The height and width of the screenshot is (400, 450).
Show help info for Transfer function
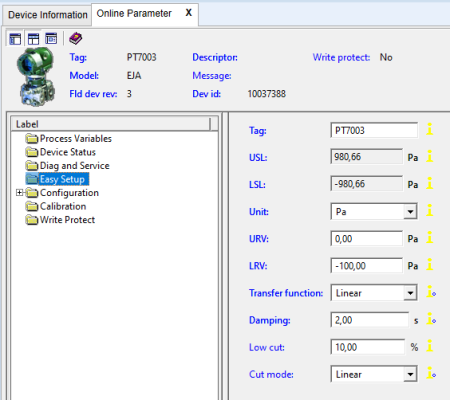[x=431, y=292]
